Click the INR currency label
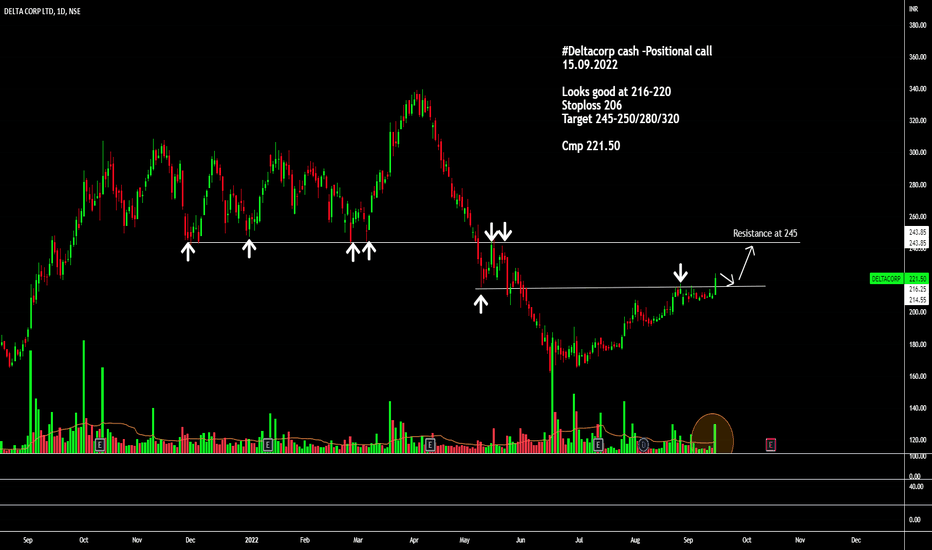The width and height of the screenshot is (932, 550). point(914,10)
